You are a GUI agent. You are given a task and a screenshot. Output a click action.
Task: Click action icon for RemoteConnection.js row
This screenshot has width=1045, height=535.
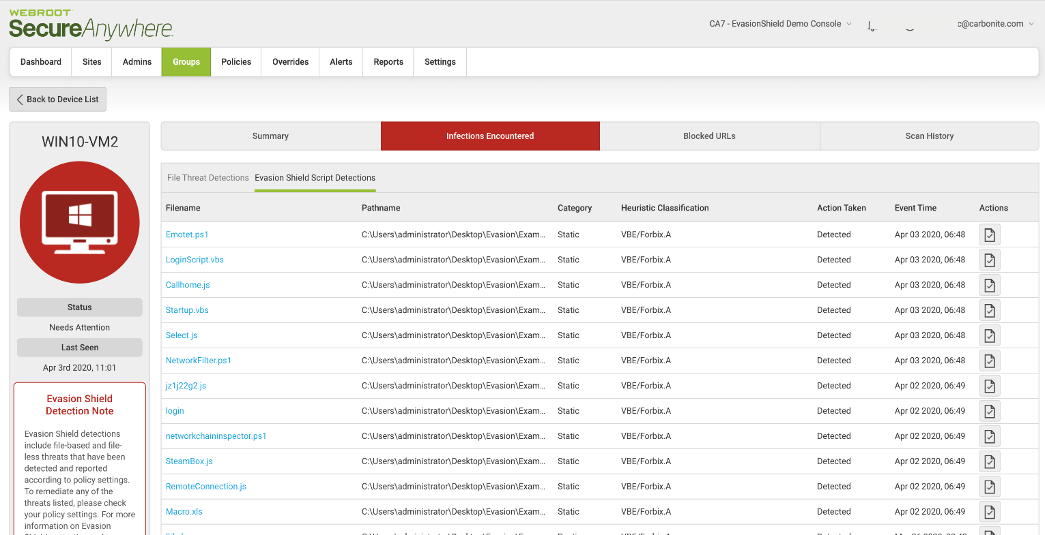990,486
